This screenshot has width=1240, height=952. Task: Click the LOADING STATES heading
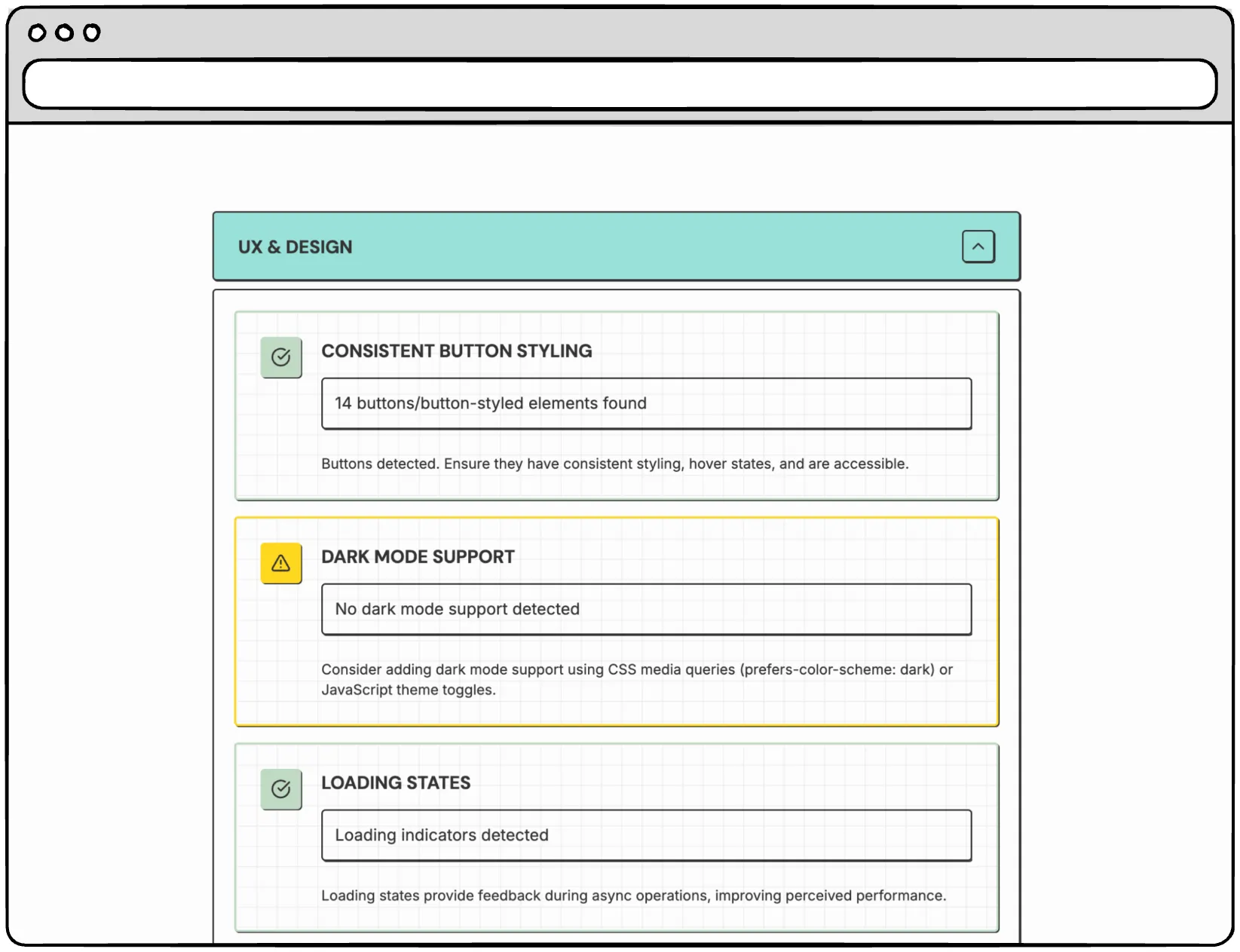(396, 783)
